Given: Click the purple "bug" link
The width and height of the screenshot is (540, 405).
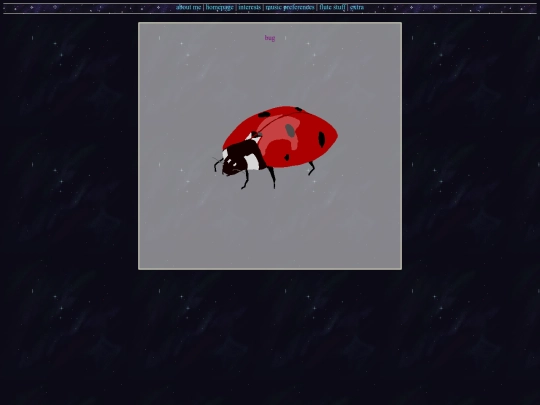Looking at the screenshot, I should (x=270, y=38).
